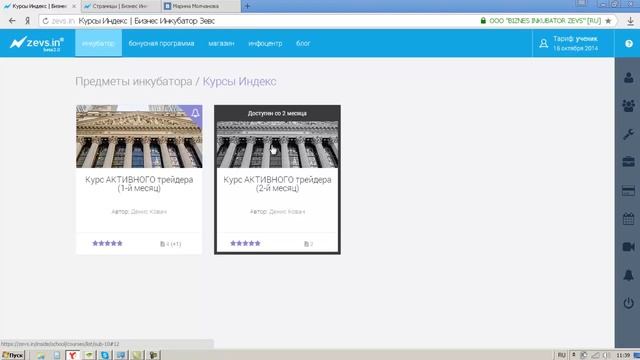Click the user tariff profile icon
Image resolution: width=640 pixels, height=360 pixels.
(x=544, y=43)
